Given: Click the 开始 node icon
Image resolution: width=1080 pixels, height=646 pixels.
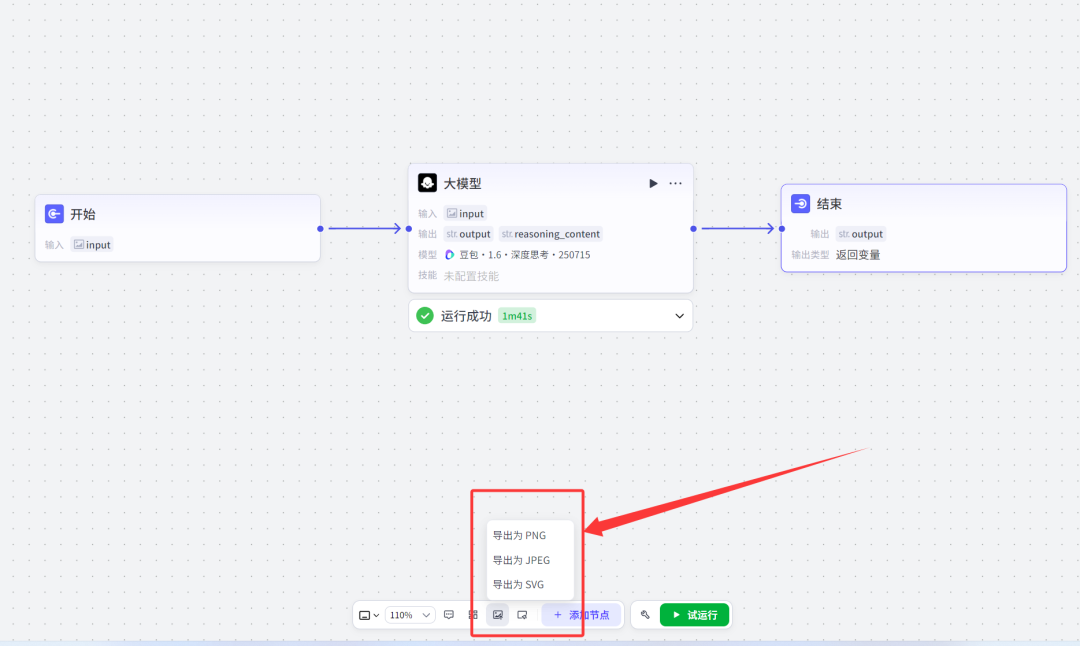Looking at the screenshot, I should click(54, 213).
